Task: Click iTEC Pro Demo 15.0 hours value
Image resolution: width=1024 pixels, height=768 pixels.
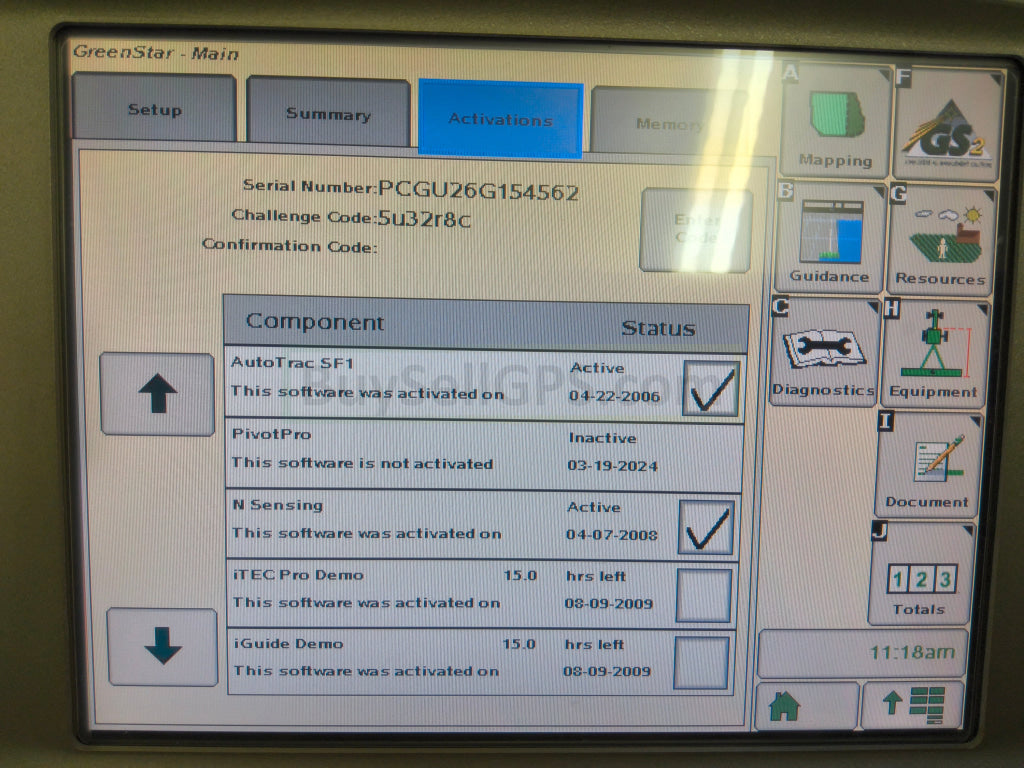Action: pyautogui.click(x=520, y=575)
